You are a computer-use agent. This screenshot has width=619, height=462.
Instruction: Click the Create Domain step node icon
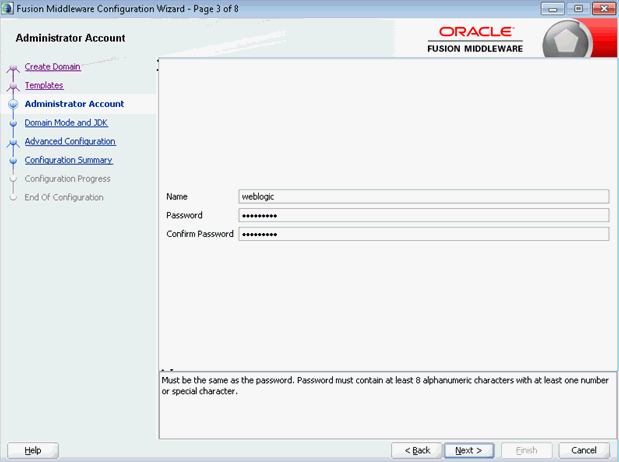pos(13,69)
